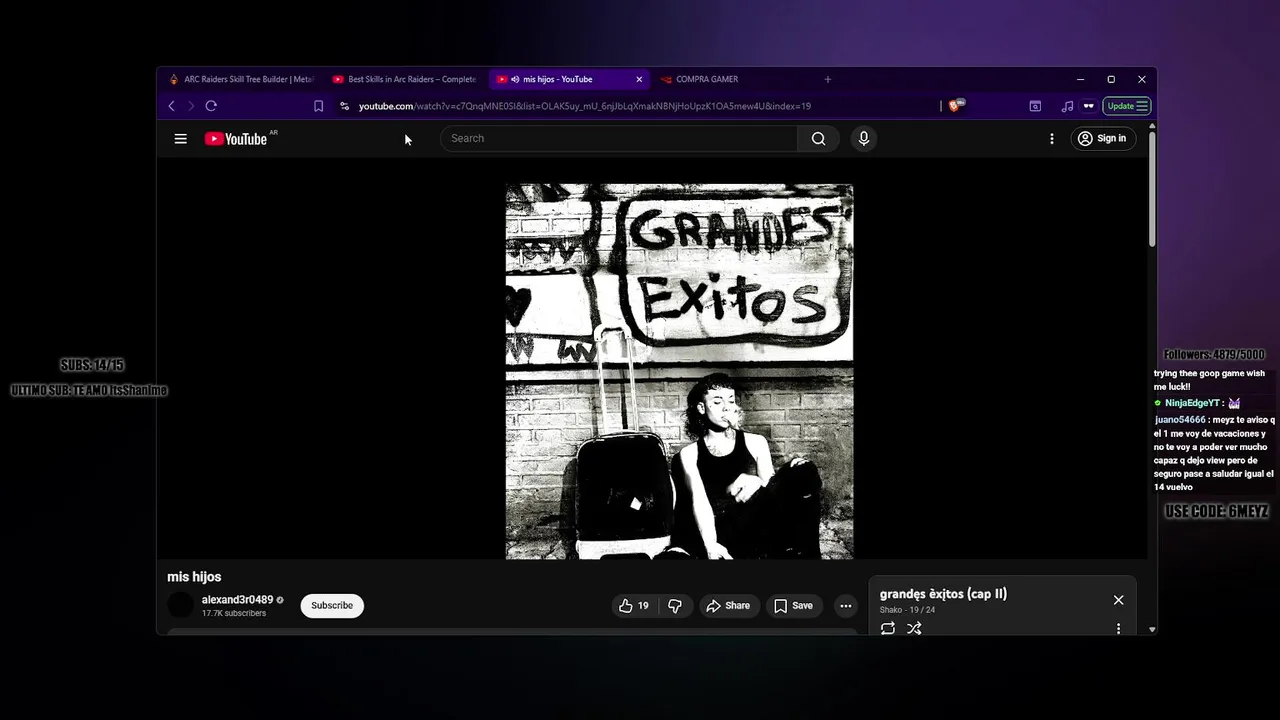
Task: Click Shako - 19 / 24 playlist info
Action: [x=907, y=610]
